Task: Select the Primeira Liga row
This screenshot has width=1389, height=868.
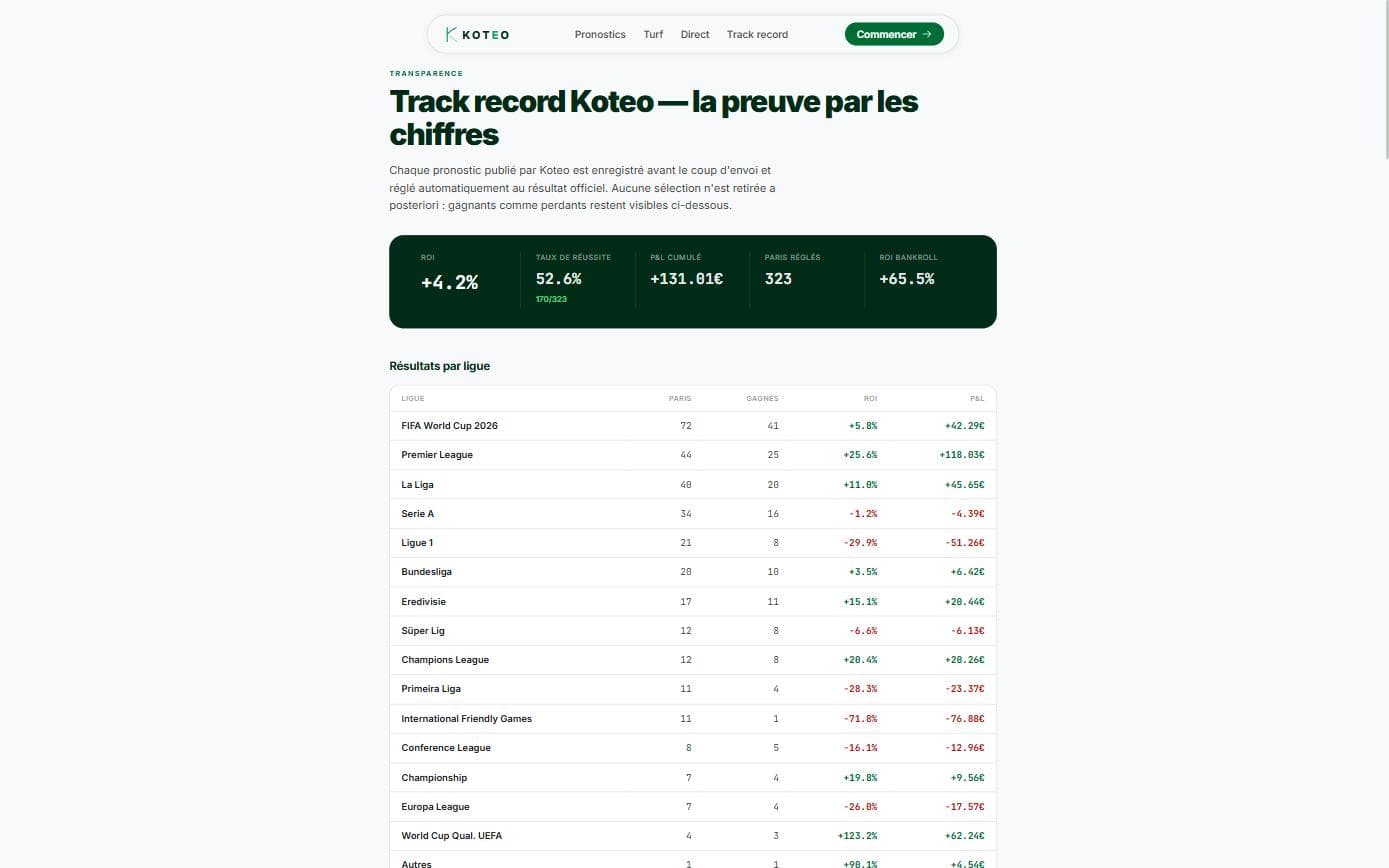Action: 693,689
